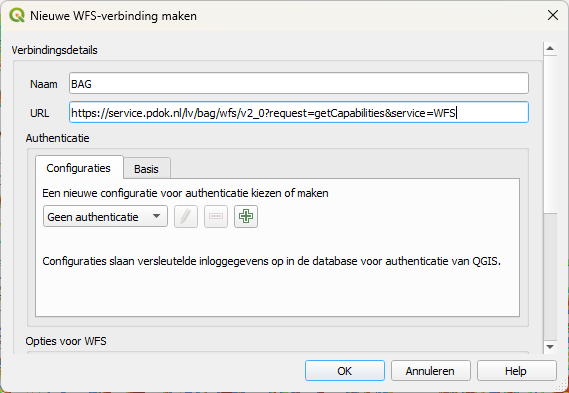The width and height of the screenshot is (569, 393).
Task: Click the red minus remove configuration icon
Action: [216, 217]
